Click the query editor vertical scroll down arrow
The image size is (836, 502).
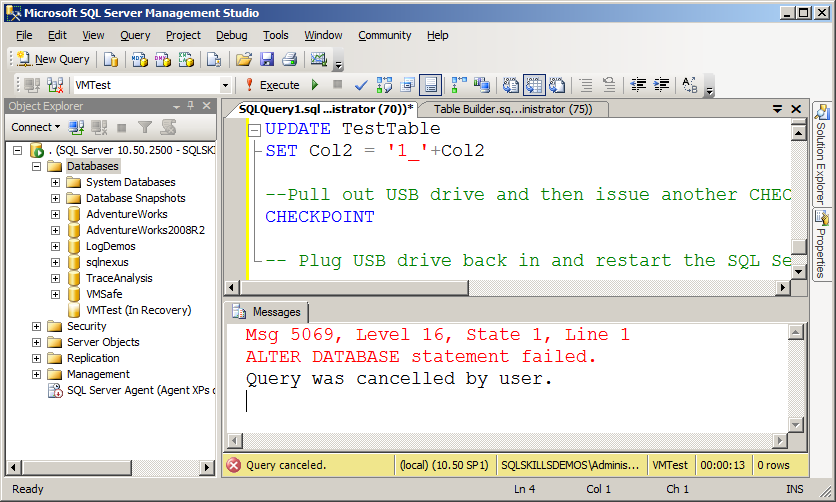[798, 271]
